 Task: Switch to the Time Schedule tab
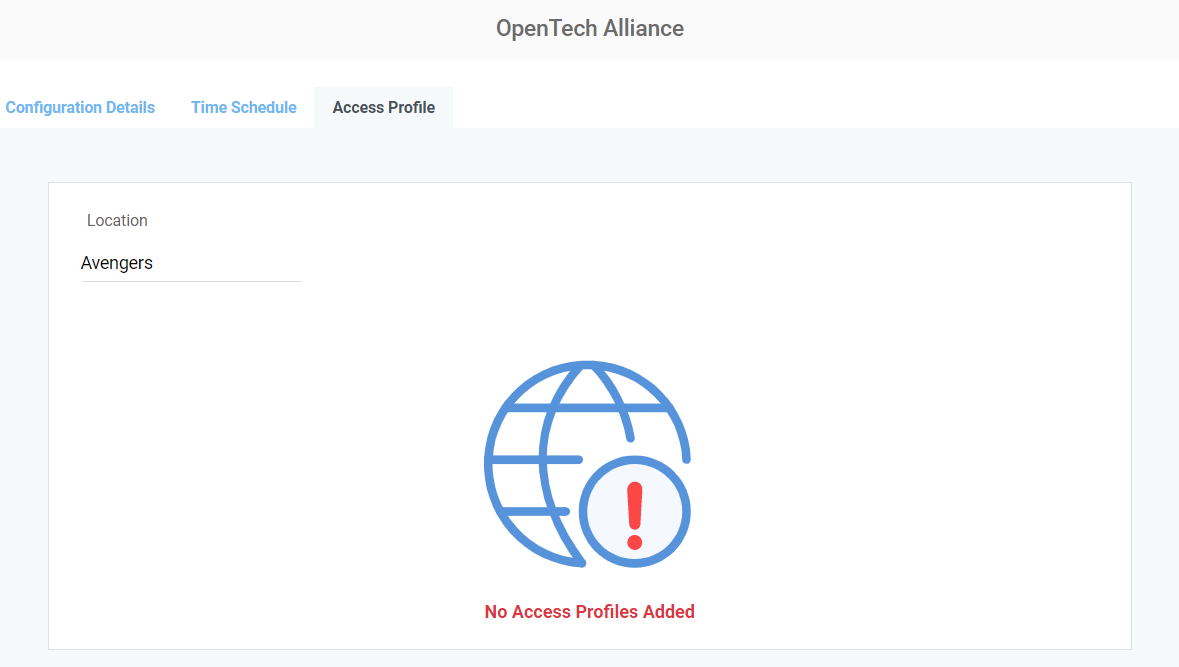tap(244, 108)
